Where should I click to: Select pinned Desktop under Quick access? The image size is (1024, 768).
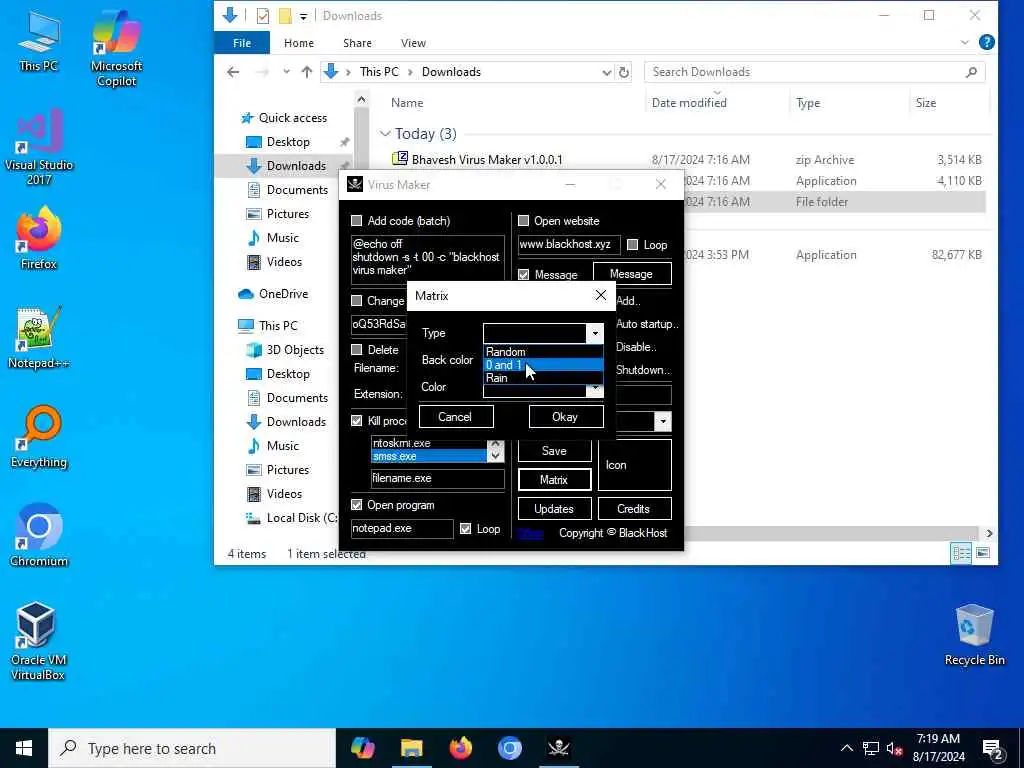click(288, 142)
